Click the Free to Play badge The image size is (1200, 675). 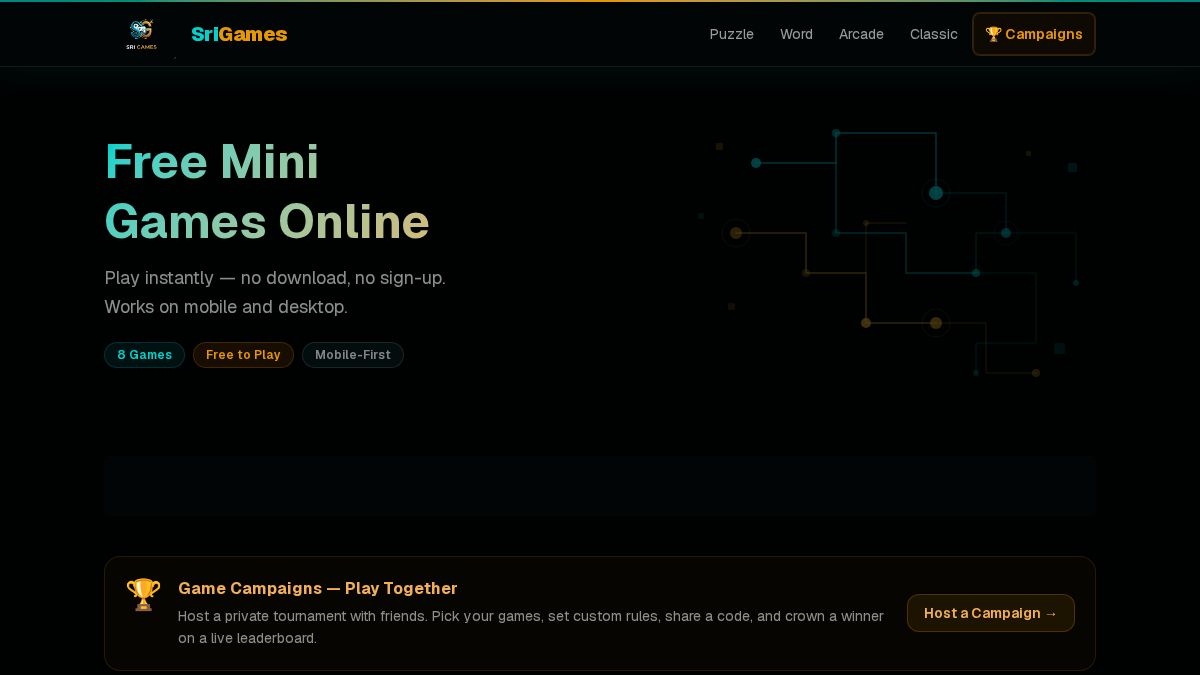tap(243, 355)
